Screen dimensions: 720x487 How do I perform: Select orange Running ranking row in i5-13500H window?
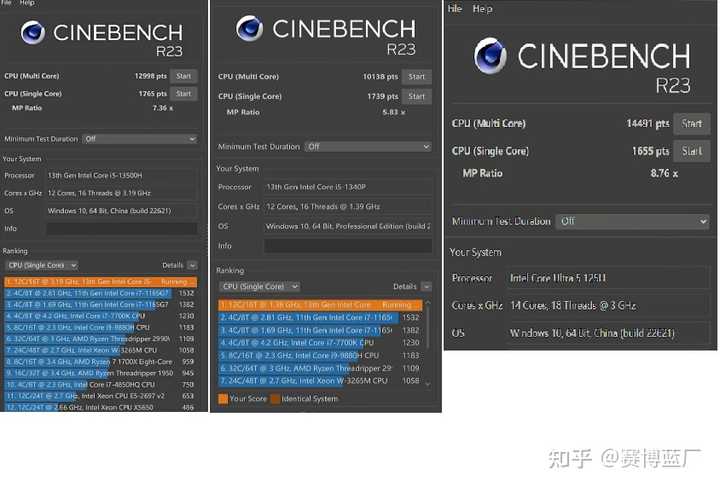[x=101, y=281]
